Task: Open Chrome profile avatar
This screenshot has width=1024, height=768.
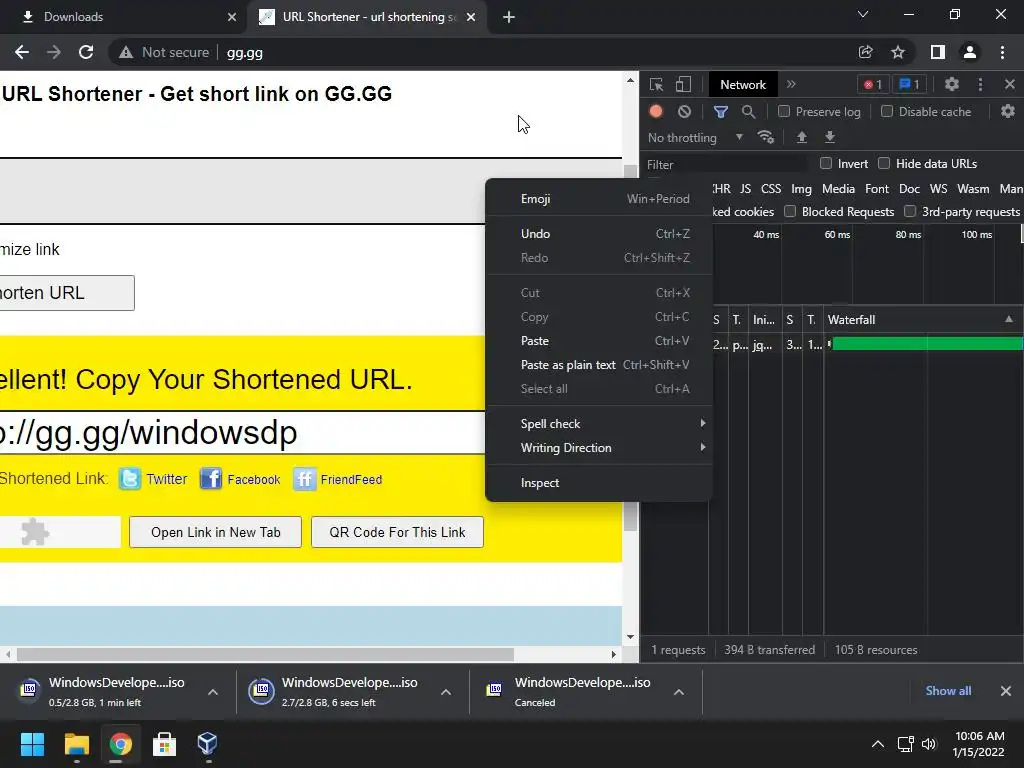Action: pos(970,52)
